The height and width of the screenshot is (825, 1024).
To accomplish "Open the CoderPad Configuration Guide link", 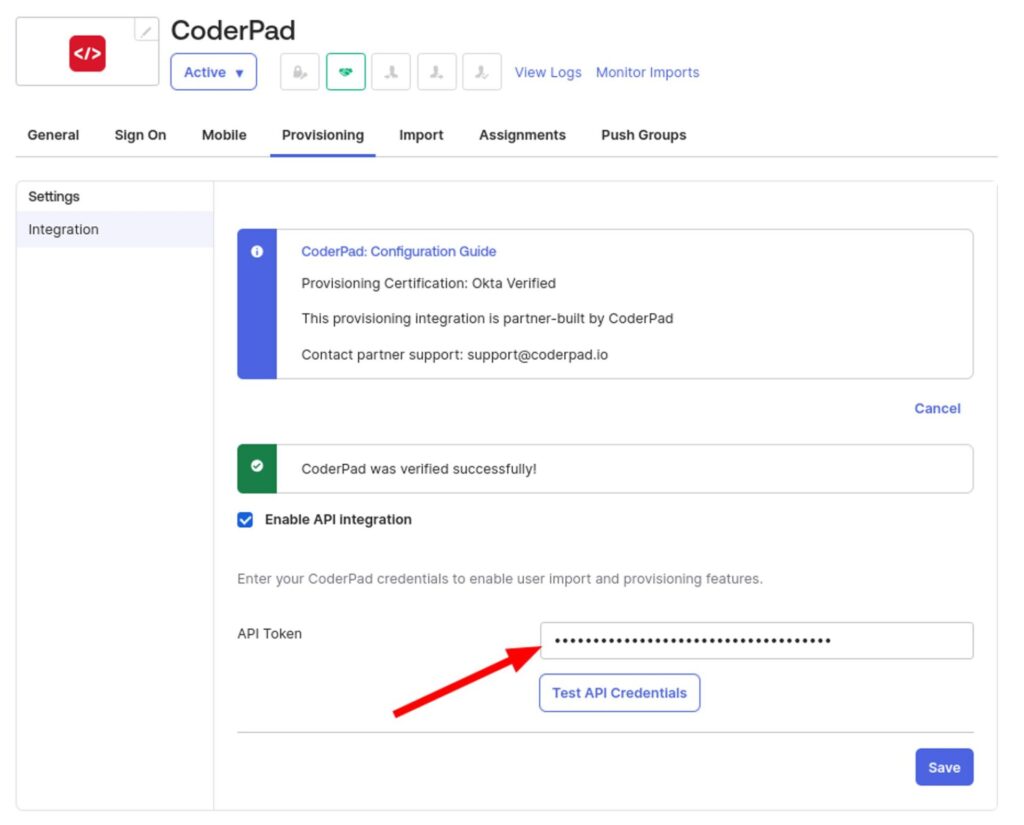I will point(398,251).
